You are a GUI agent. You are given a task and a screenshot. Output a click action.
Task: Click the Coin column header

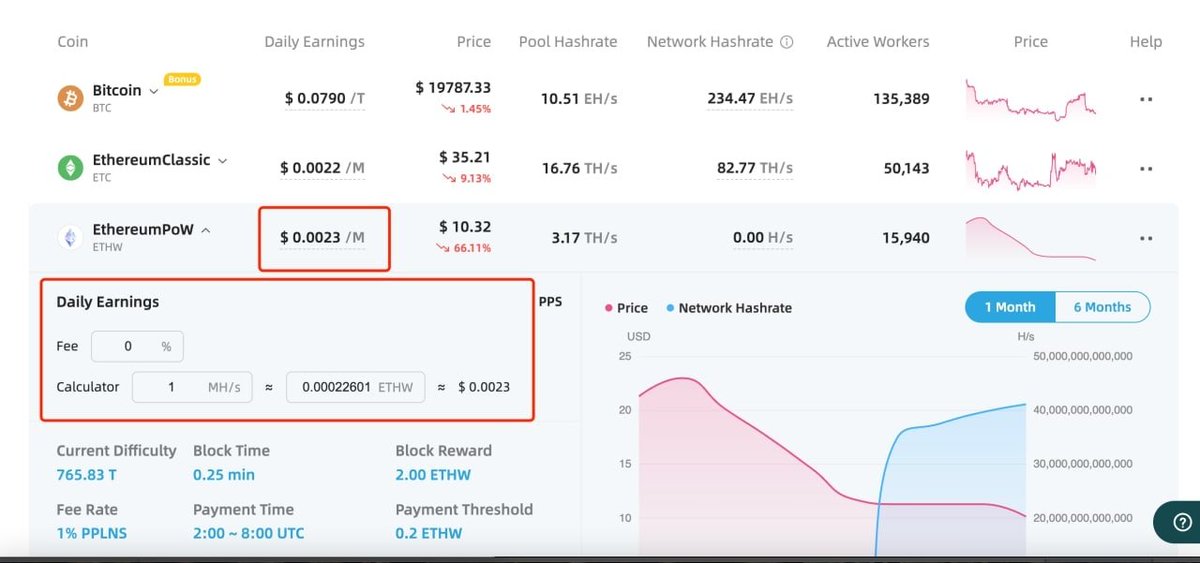click(x=72, y=42)
